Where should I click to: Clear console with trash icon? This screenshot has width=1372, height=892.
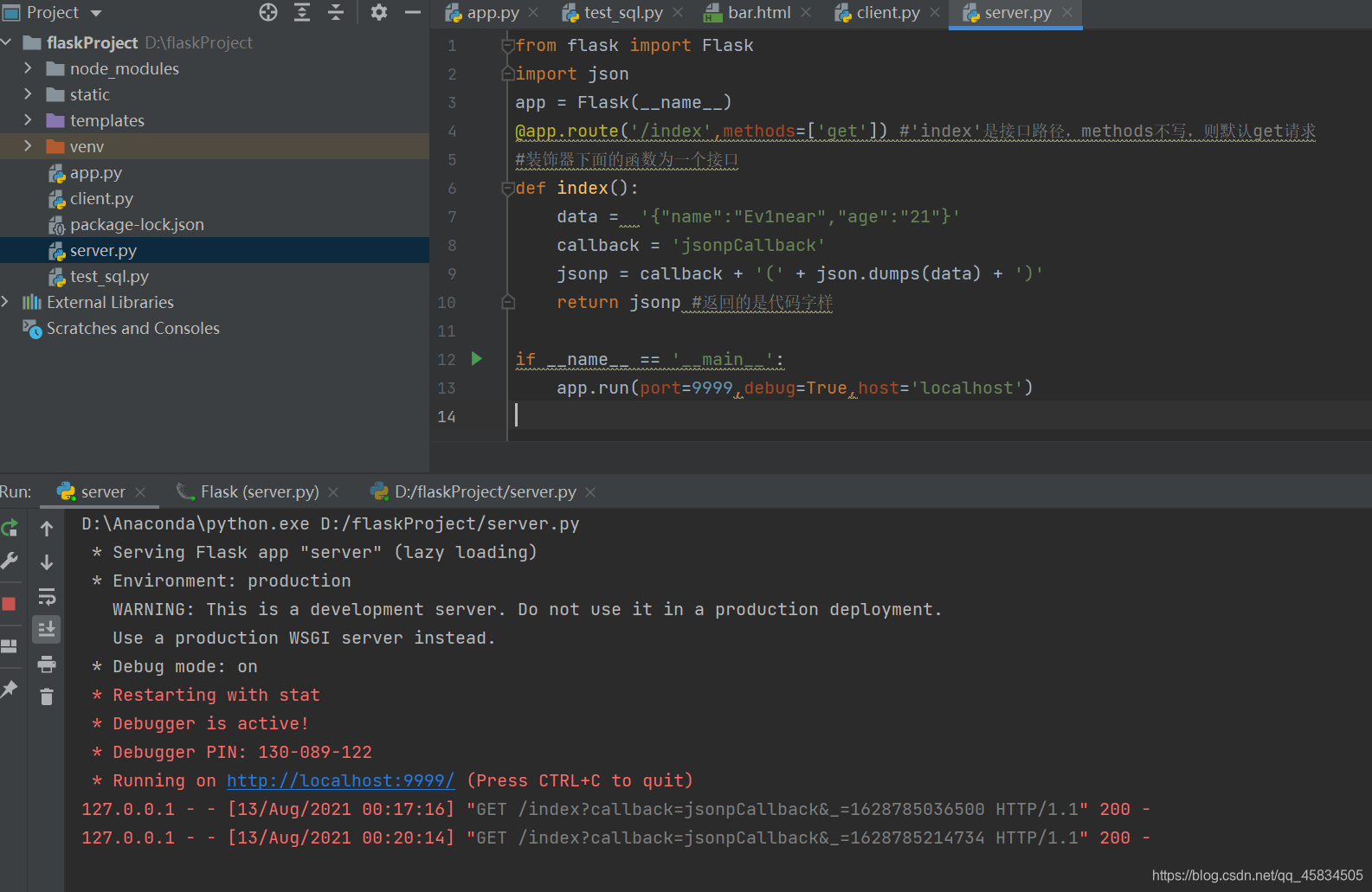tap(47, 696)
